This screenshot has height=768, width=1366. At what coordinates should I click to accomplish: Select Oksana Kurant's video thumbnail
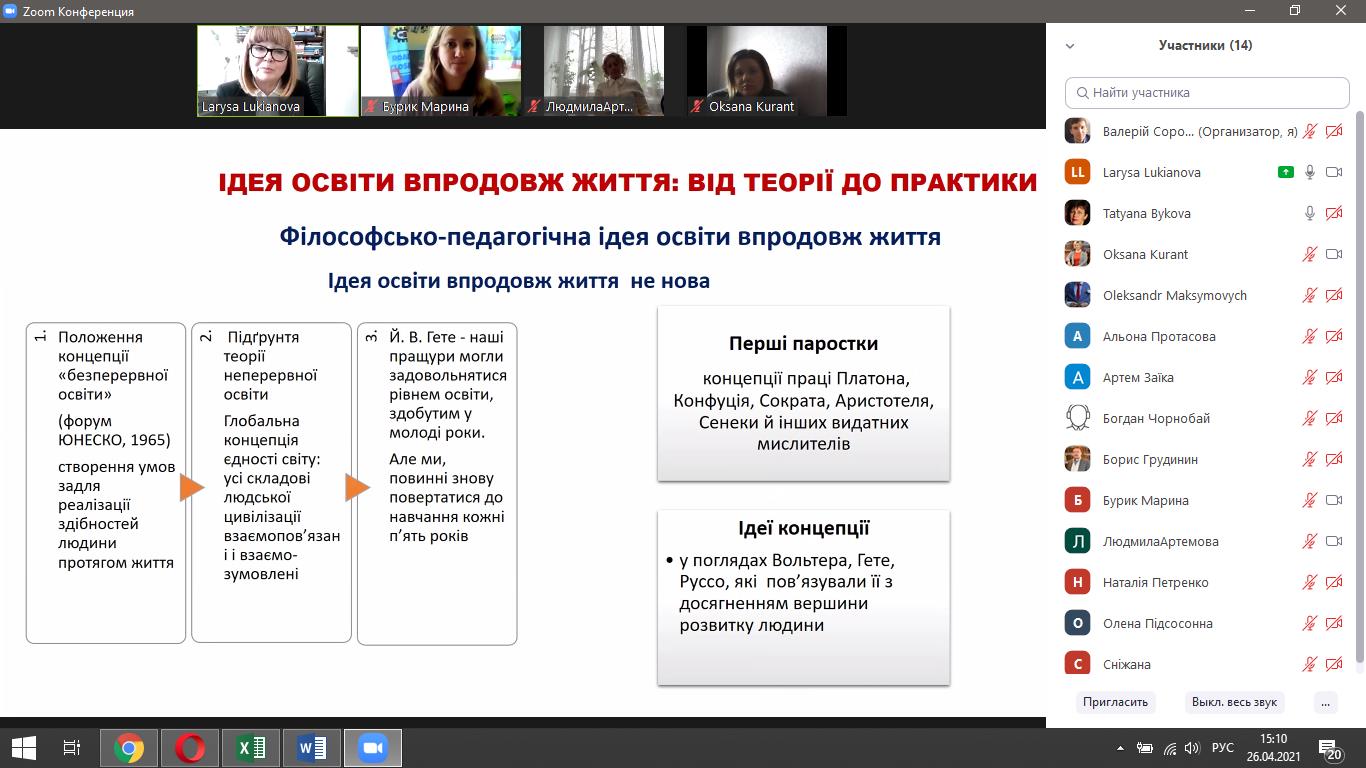tap(767, 70)
